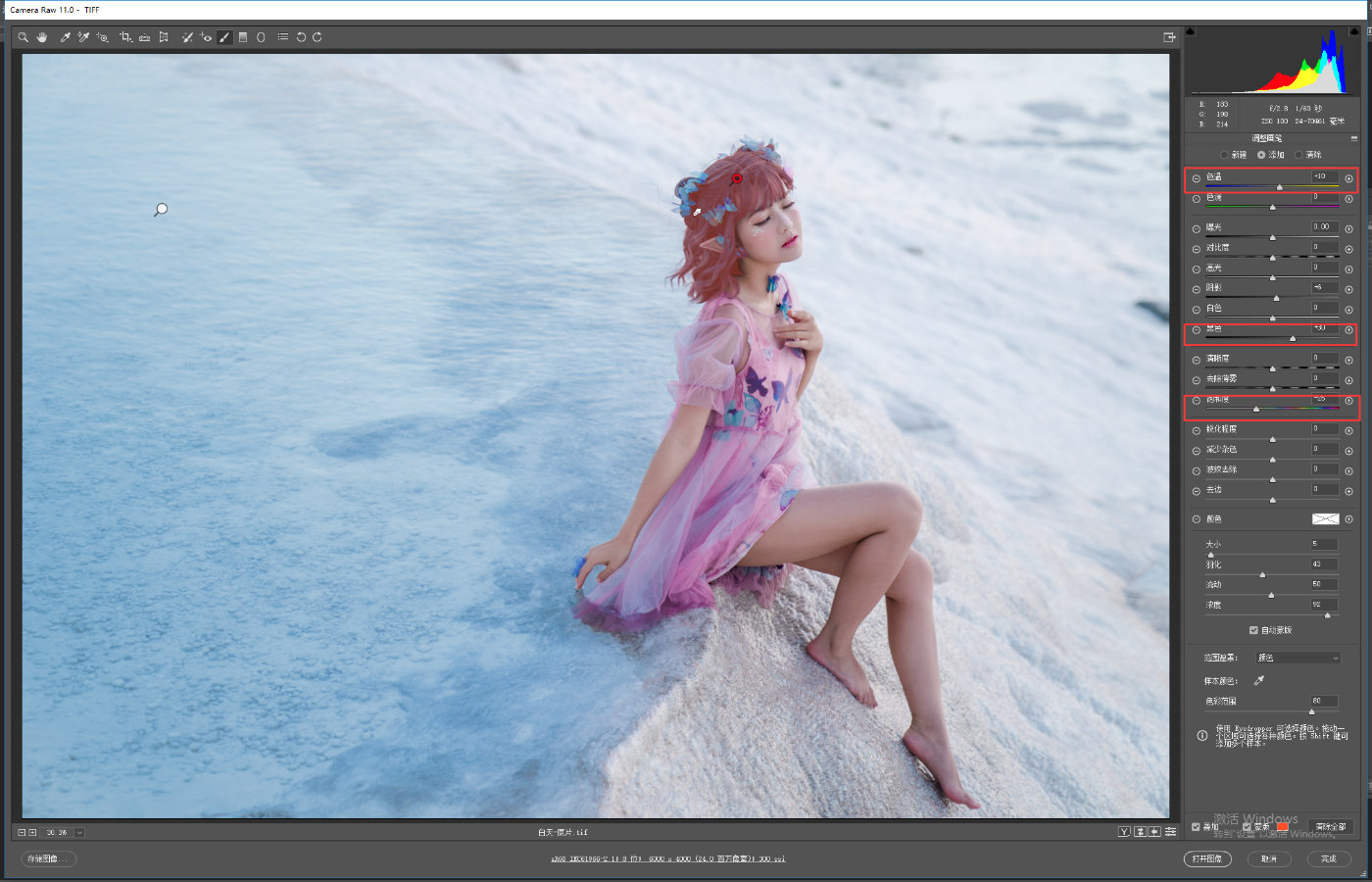
Task: Click the 色彩范围 value field
Action: (1325, 701)
